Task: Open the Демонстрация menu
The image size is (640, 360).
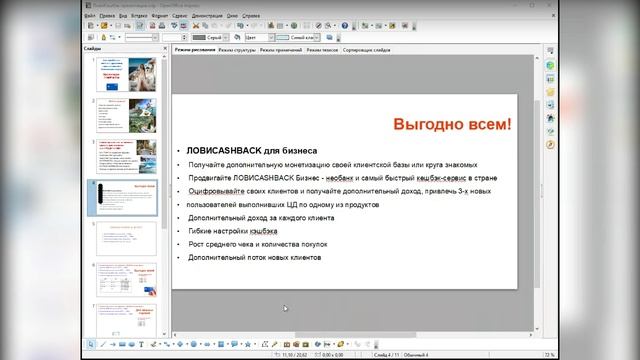Action: click(x=207, y=16)
